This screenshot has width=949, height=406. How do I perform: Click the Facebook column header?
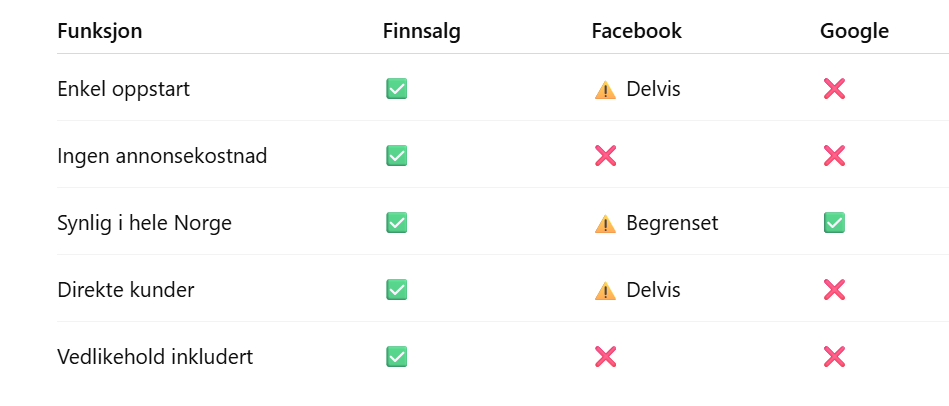[x=637, y=31]
